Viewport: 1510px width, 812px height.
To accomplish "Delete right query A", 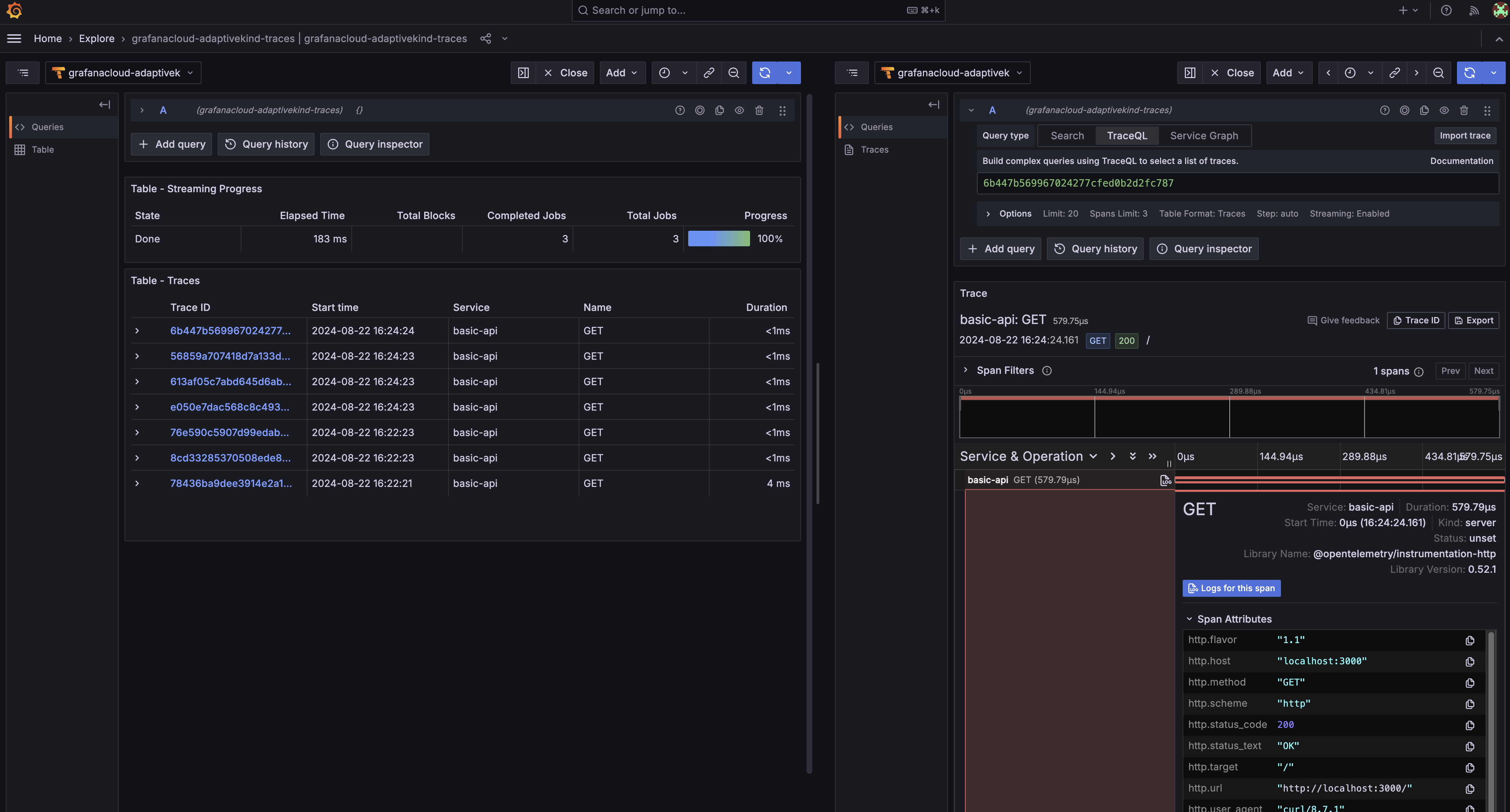I will [x=1464, y=110].
